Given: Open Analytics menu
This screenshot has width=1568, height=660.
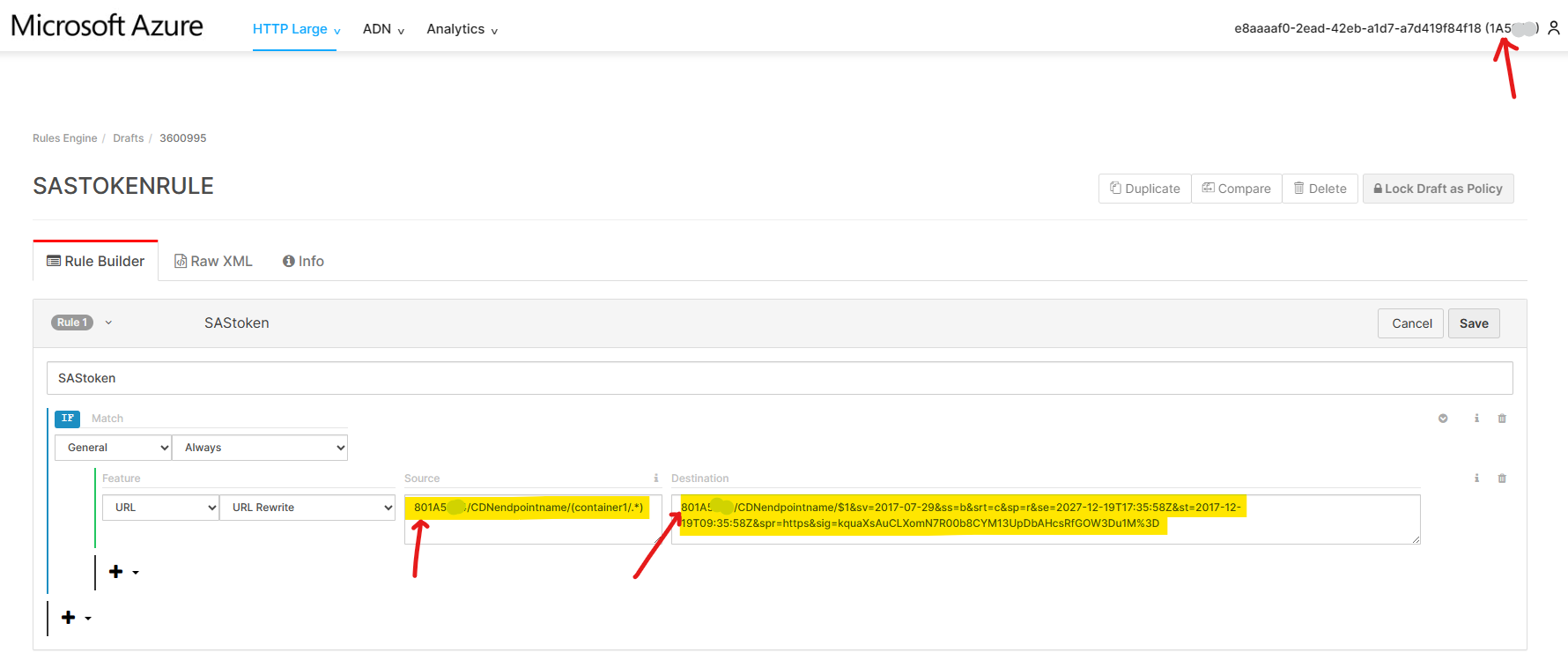Looking at the screenshot, I should click(462, 29).
